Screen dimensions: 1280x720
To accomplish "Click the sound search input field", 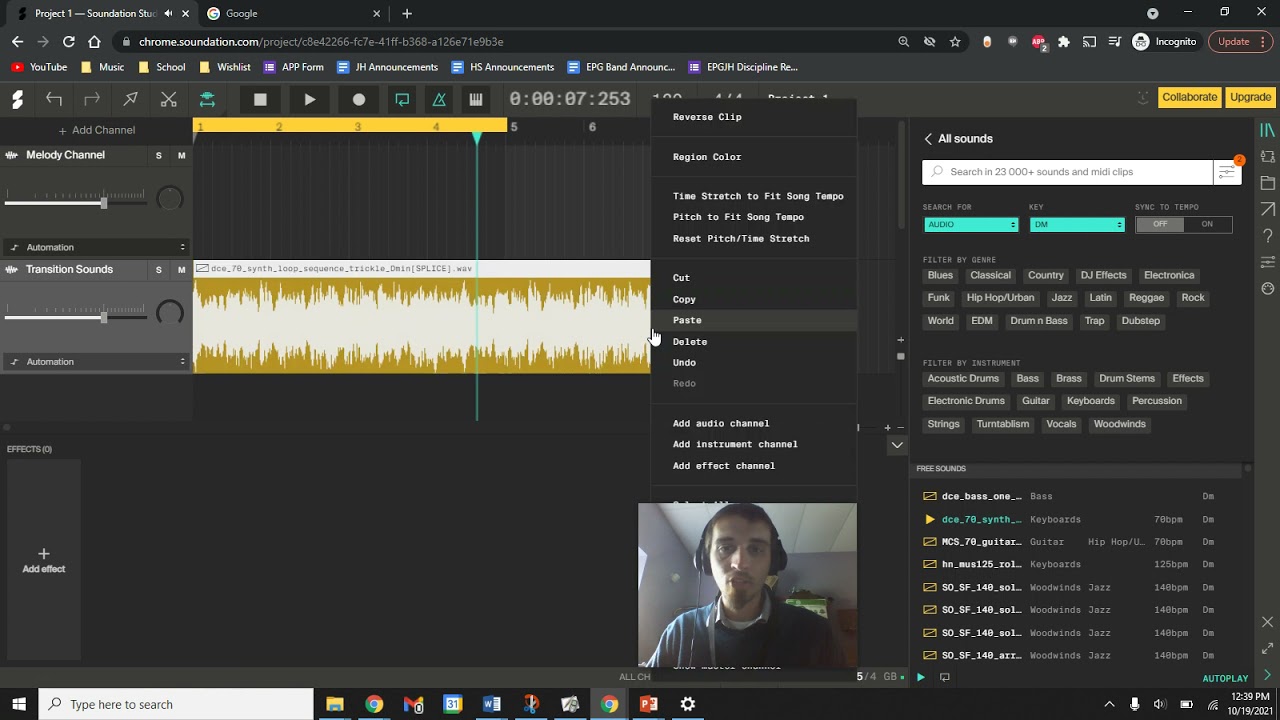I will 1067,172.
